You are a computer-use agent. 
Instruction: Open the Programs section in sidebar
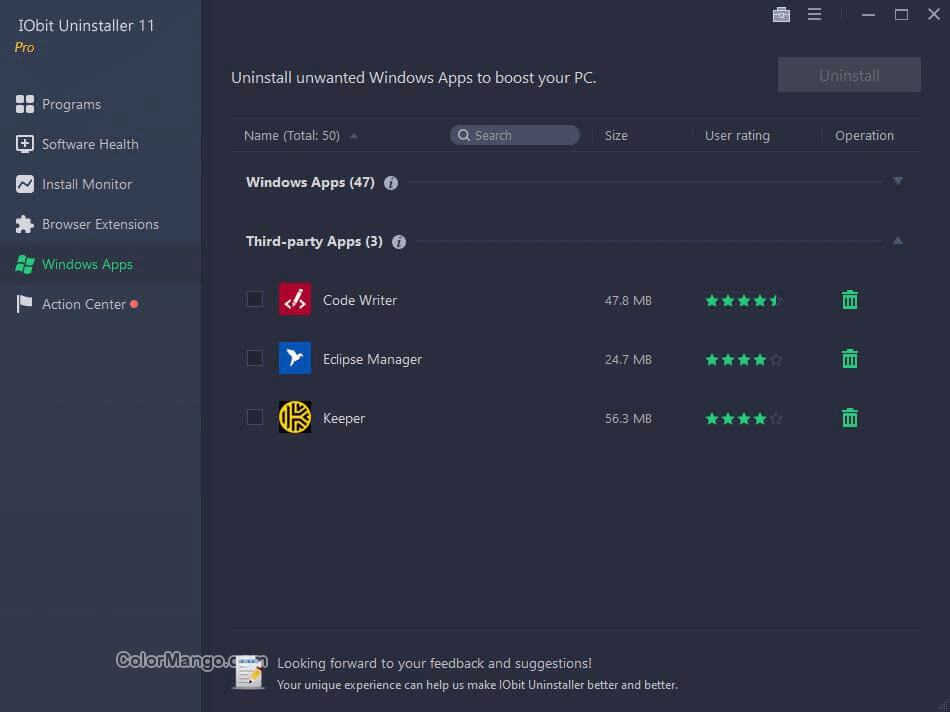coord(71,104)
